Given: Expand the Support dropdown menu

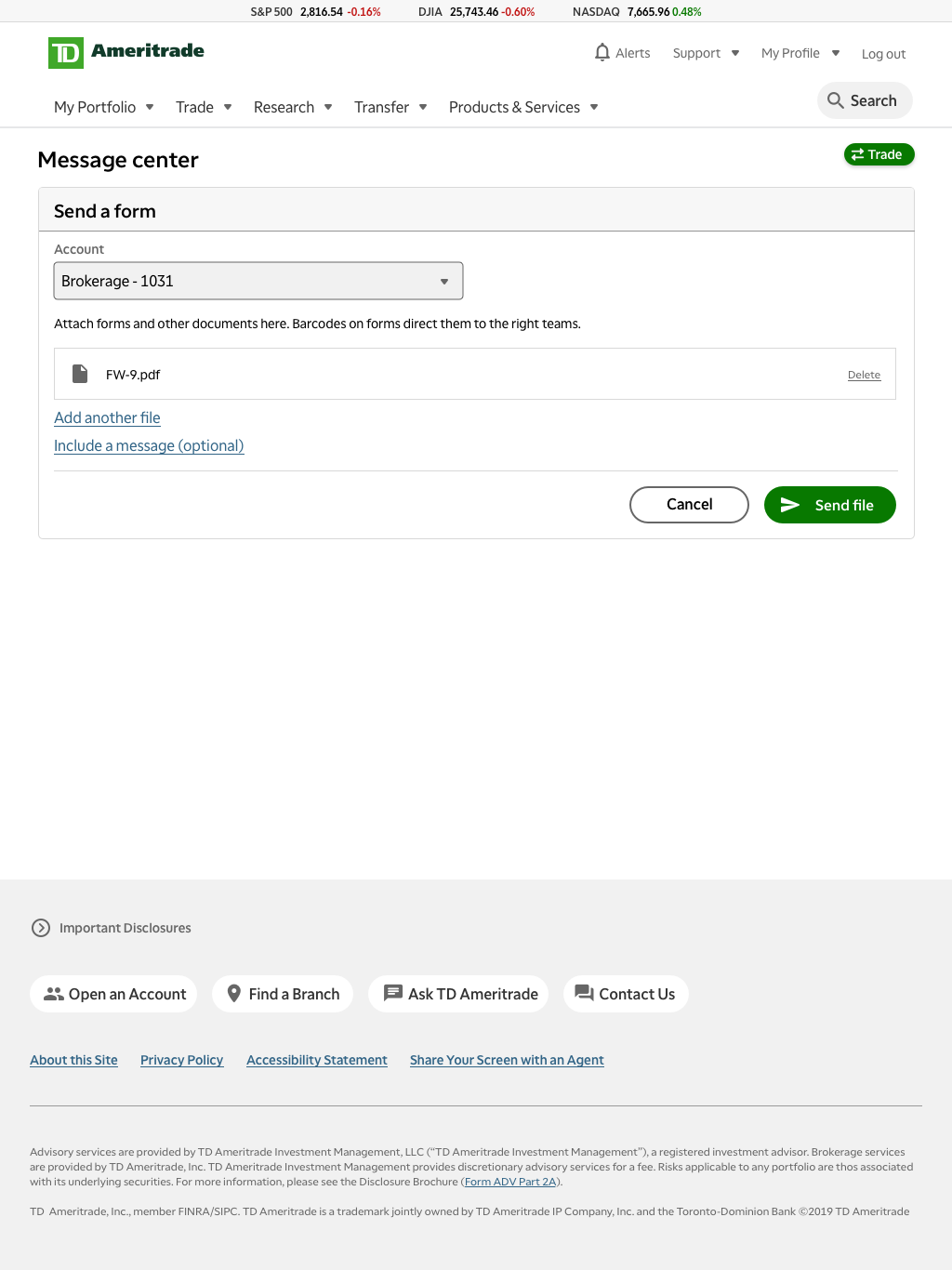Looking at the screenshot, I should pos(707,53).
